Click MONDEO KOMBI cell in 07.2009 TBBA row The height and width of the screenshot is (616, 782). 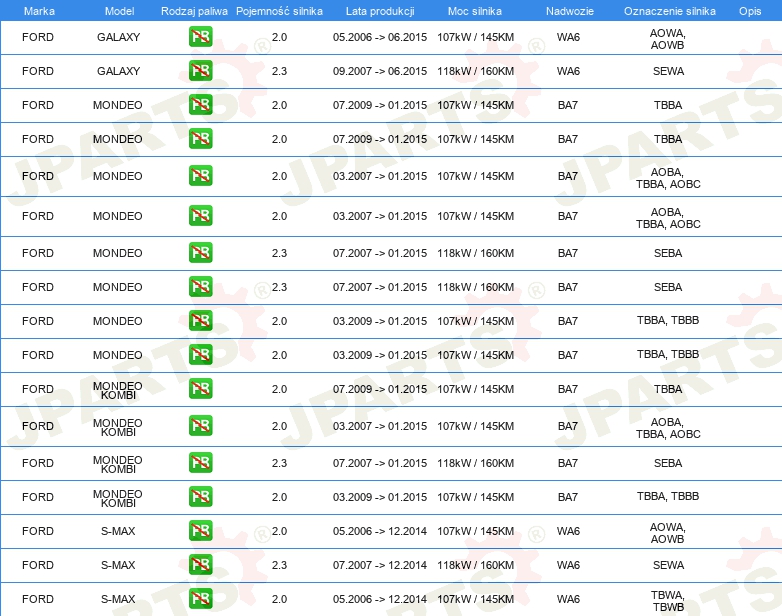[118, 391]
